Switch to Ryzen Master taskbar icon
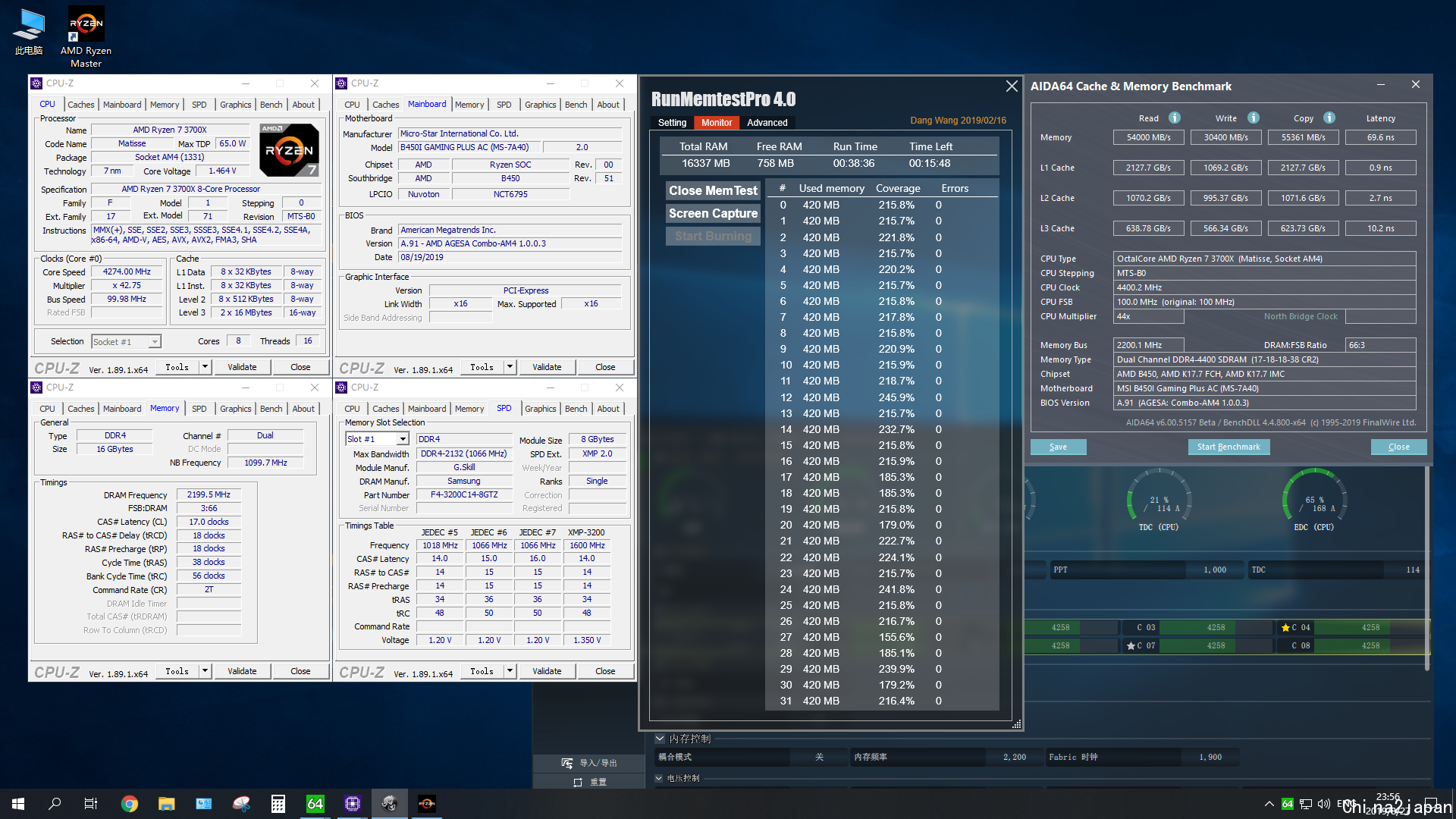The height and width of the screenshot is (819, 1456). click(x=427, y=804)
